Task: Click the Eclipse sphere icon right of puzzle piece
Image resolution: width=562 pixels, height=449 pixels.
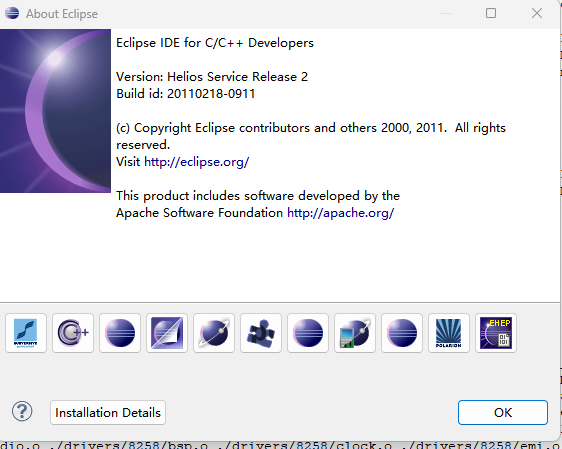Action: click(308, 333)
